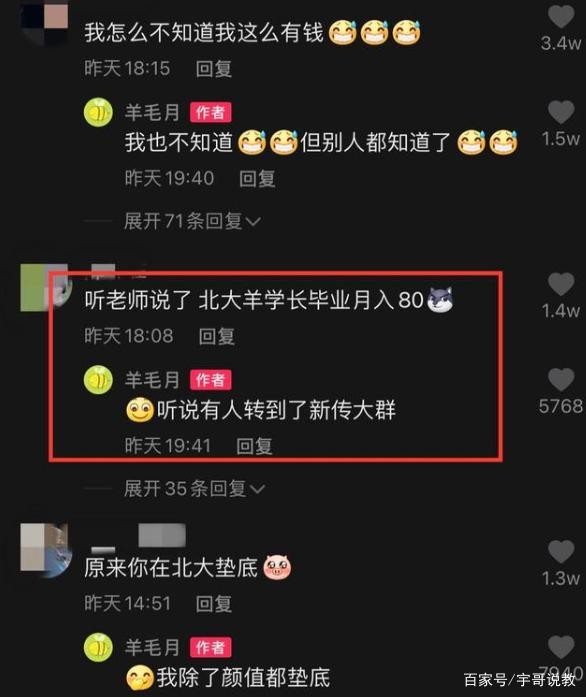Reply to comment posted 昨天18:08
Viewport: 586px width, 697px height.
click(x=217, y=336)
